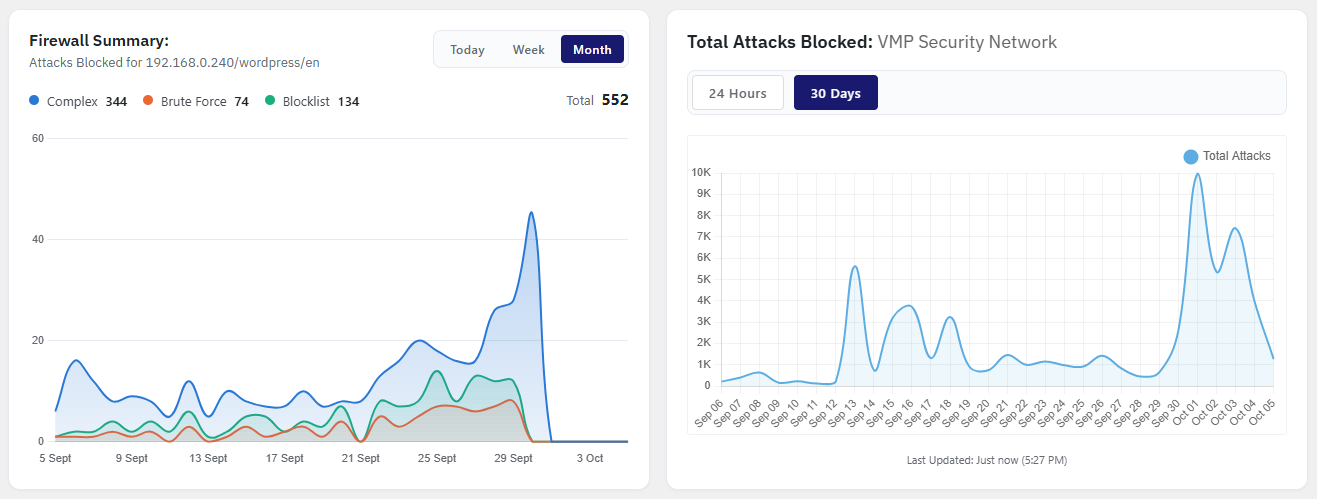Click the VMP Security Network label
The height and width of the screenshot is (499, 1317).
(967, 42)
